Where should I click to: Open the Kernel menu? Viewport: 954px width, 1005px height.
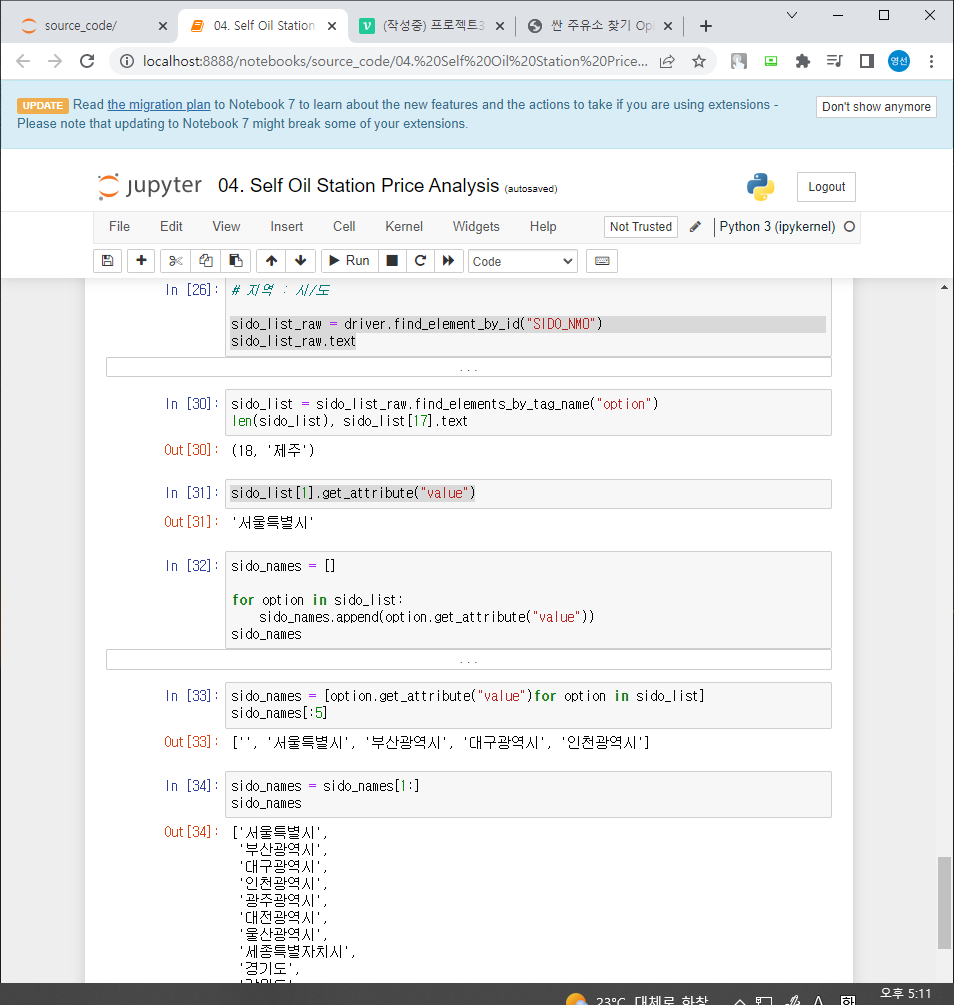tap(404, 226)
